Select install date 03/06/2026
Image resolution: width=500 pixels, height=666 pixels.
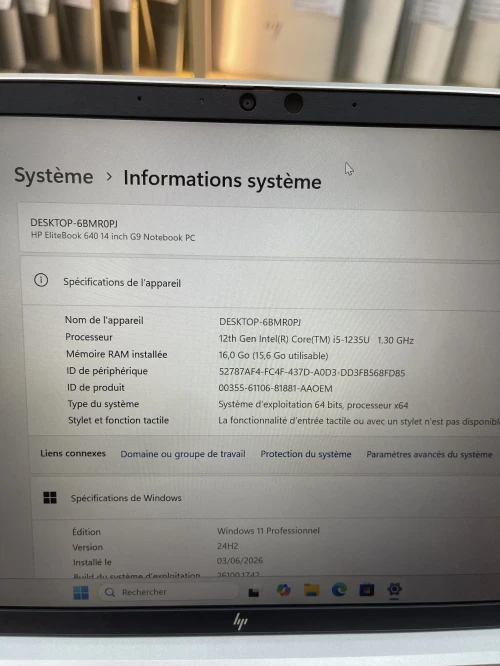240,561
